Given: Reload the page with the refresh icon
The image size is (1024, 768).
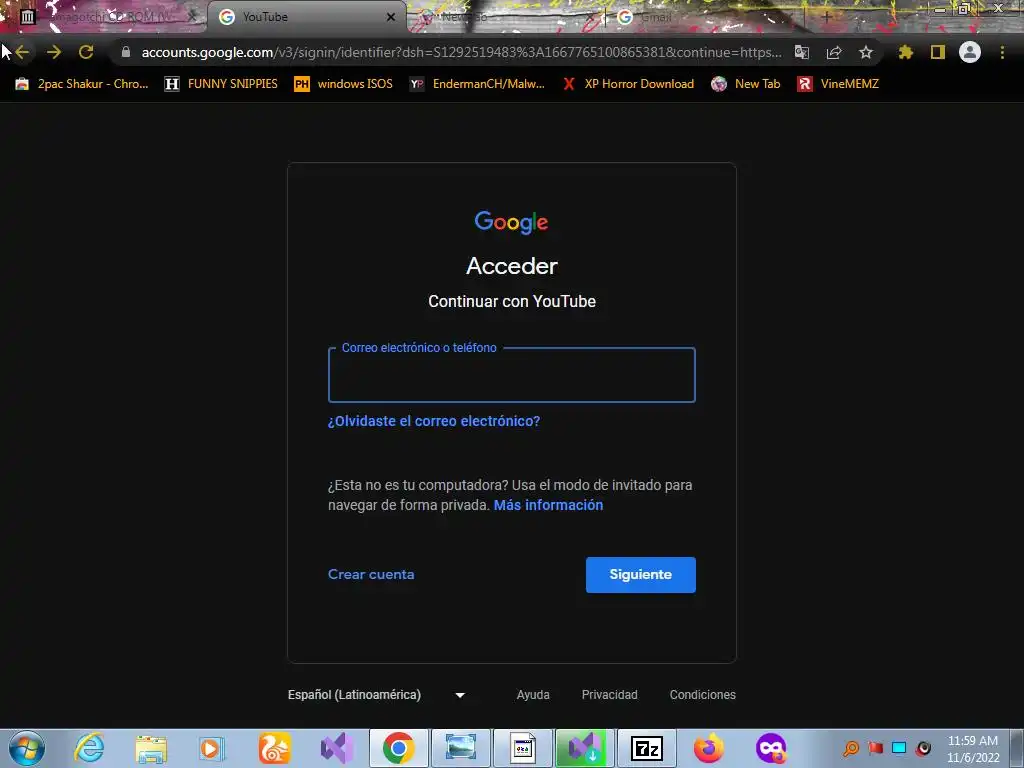Looking at the screenshot, I should click(x=86, y=52).
